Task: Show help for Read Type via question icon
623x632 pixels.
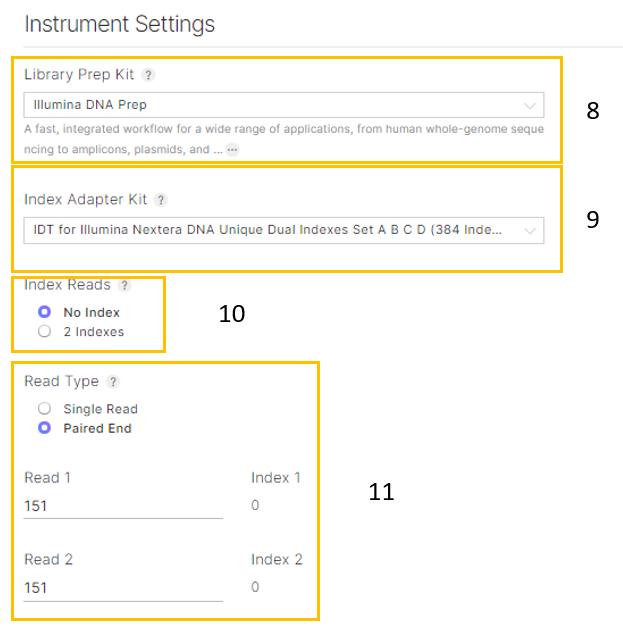Action: 113,381
